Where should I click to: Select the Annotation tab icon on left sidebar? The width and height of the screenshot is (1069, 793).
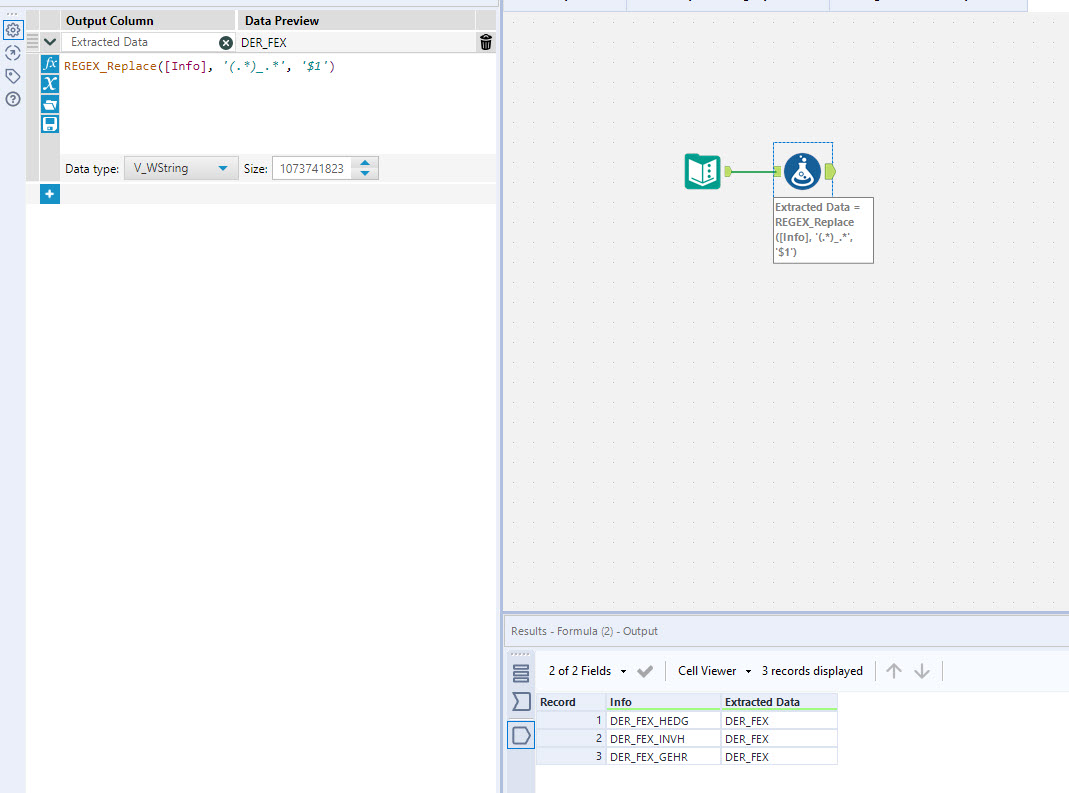pos(13,73)
